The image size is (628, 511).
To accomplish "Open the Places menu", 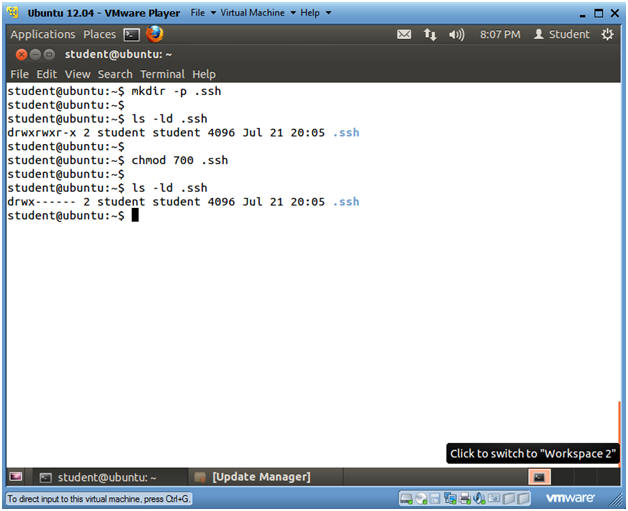I will [x=99, y=34].
